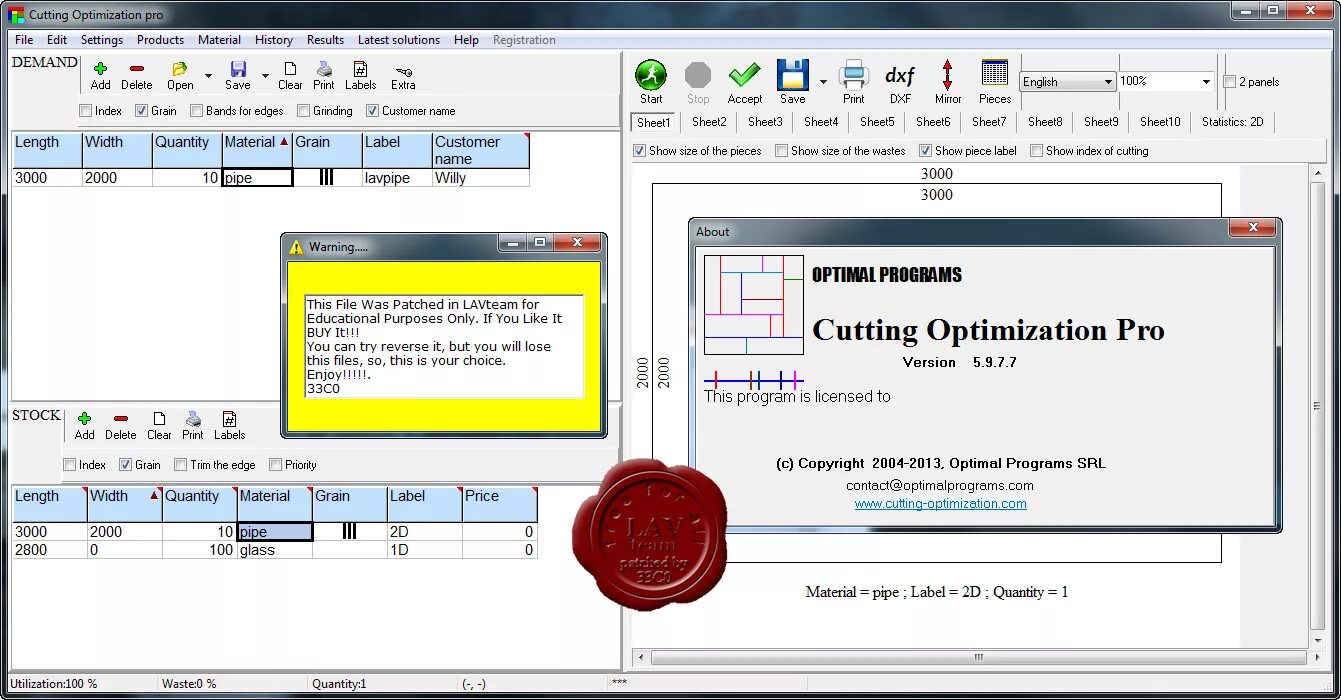Expand the Demand Open dropdown arrow

click(208, 75)
